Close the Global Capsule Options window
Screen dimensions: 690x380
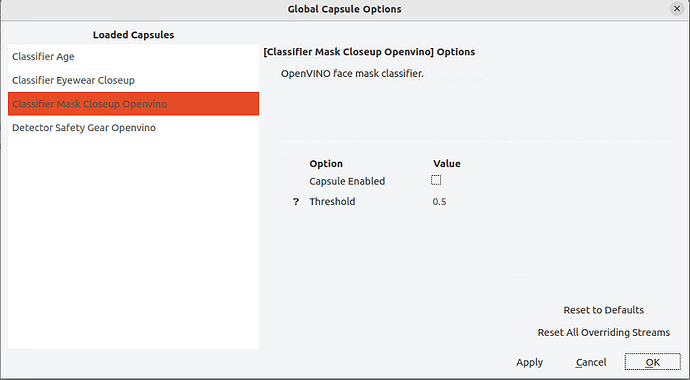pyautogui.click(x=677, y=8)
